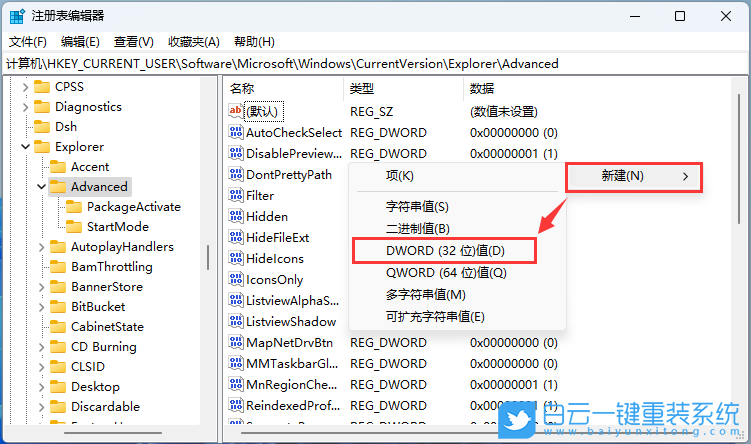Screen dimensions: 751x444
Task: Click the Accent folder icon
Action: [58, 167]
